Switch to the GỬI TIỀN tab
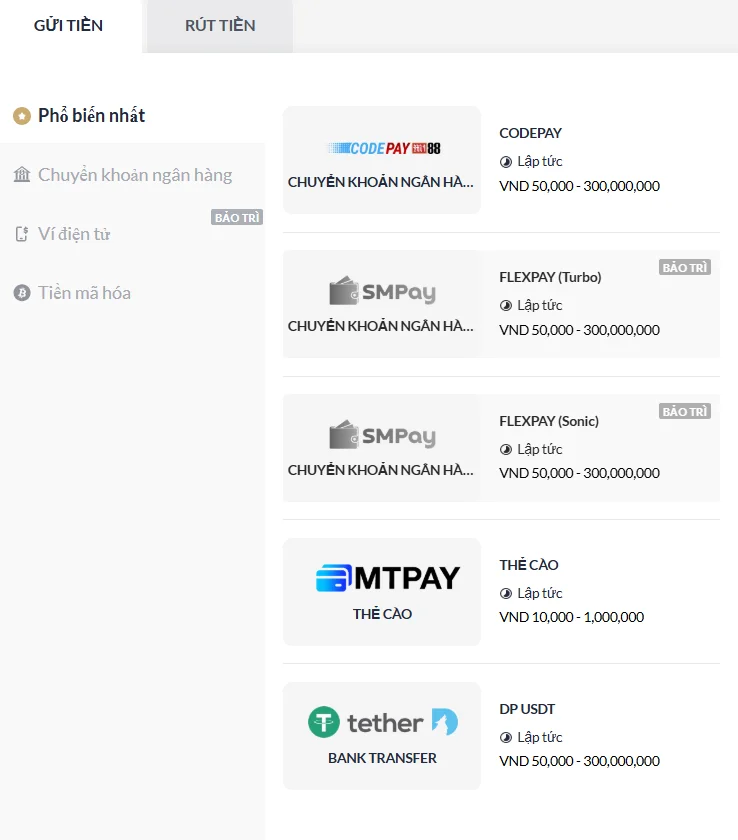Viewport: 738px width, 840px height. click(68, 26)
